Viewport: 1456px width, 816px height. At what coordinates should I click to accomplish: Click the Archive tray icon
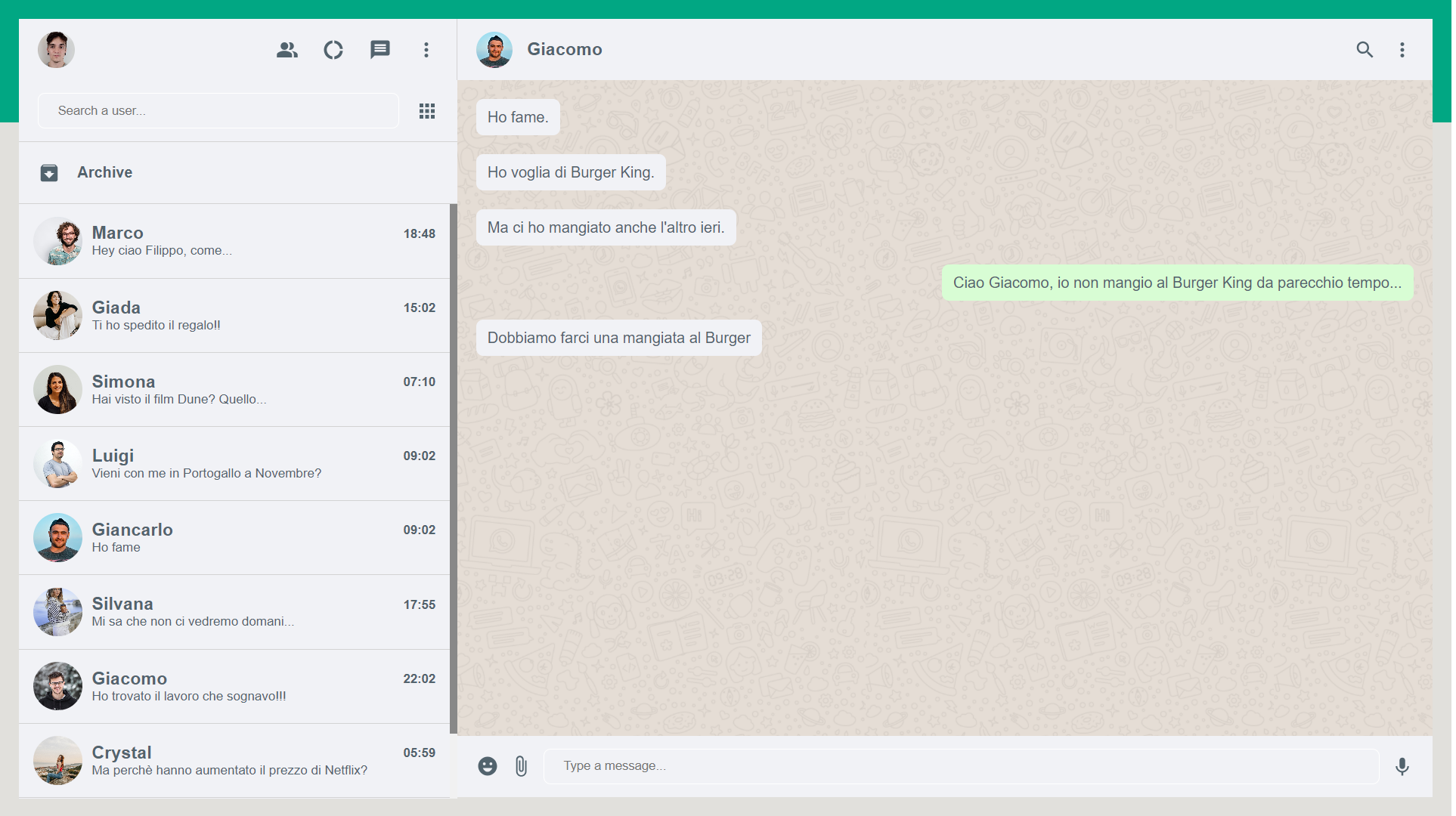[48, 172]
